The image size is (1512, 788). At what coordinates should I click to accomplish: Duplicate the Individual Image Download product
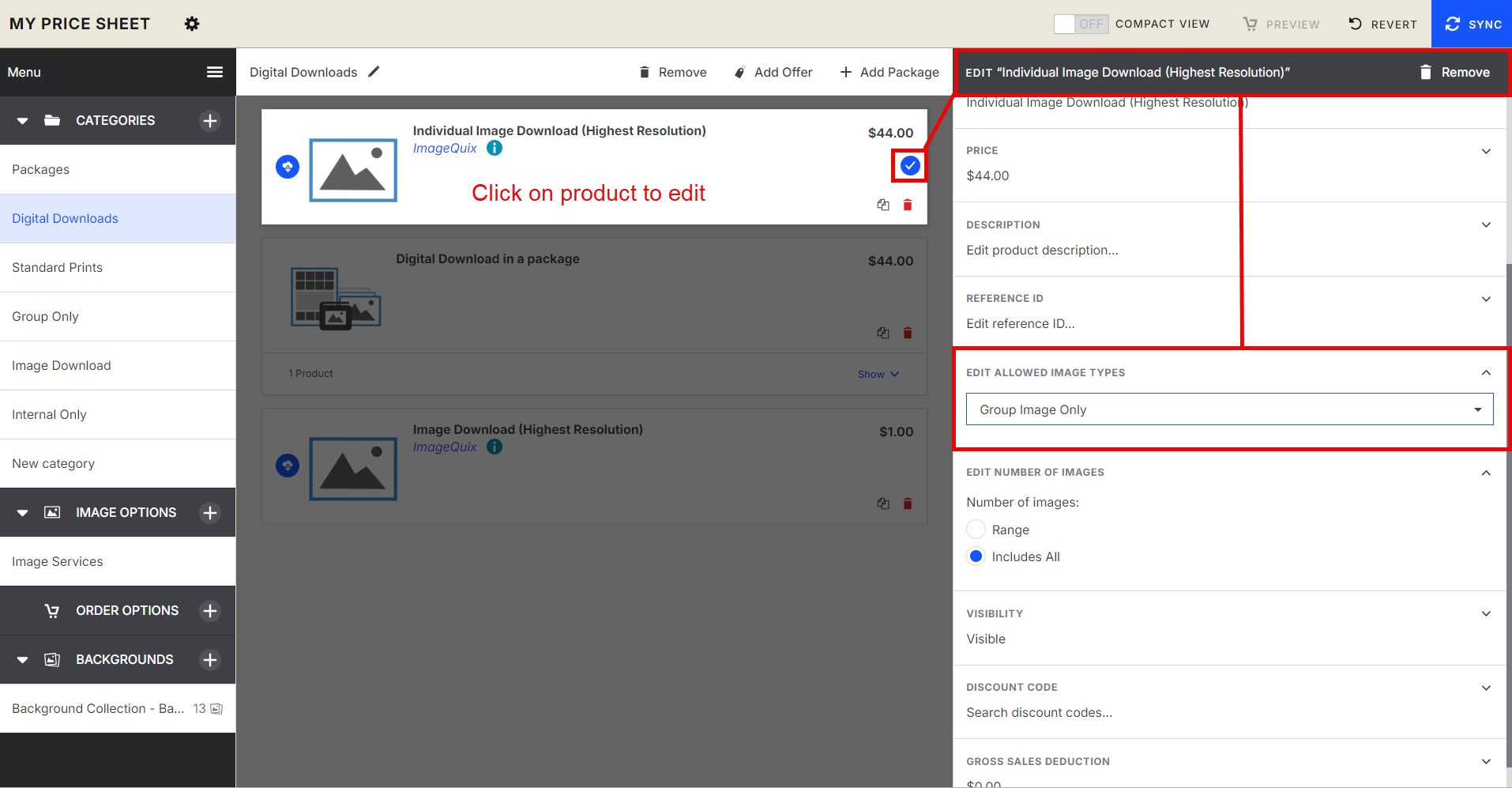click(883, 205)
